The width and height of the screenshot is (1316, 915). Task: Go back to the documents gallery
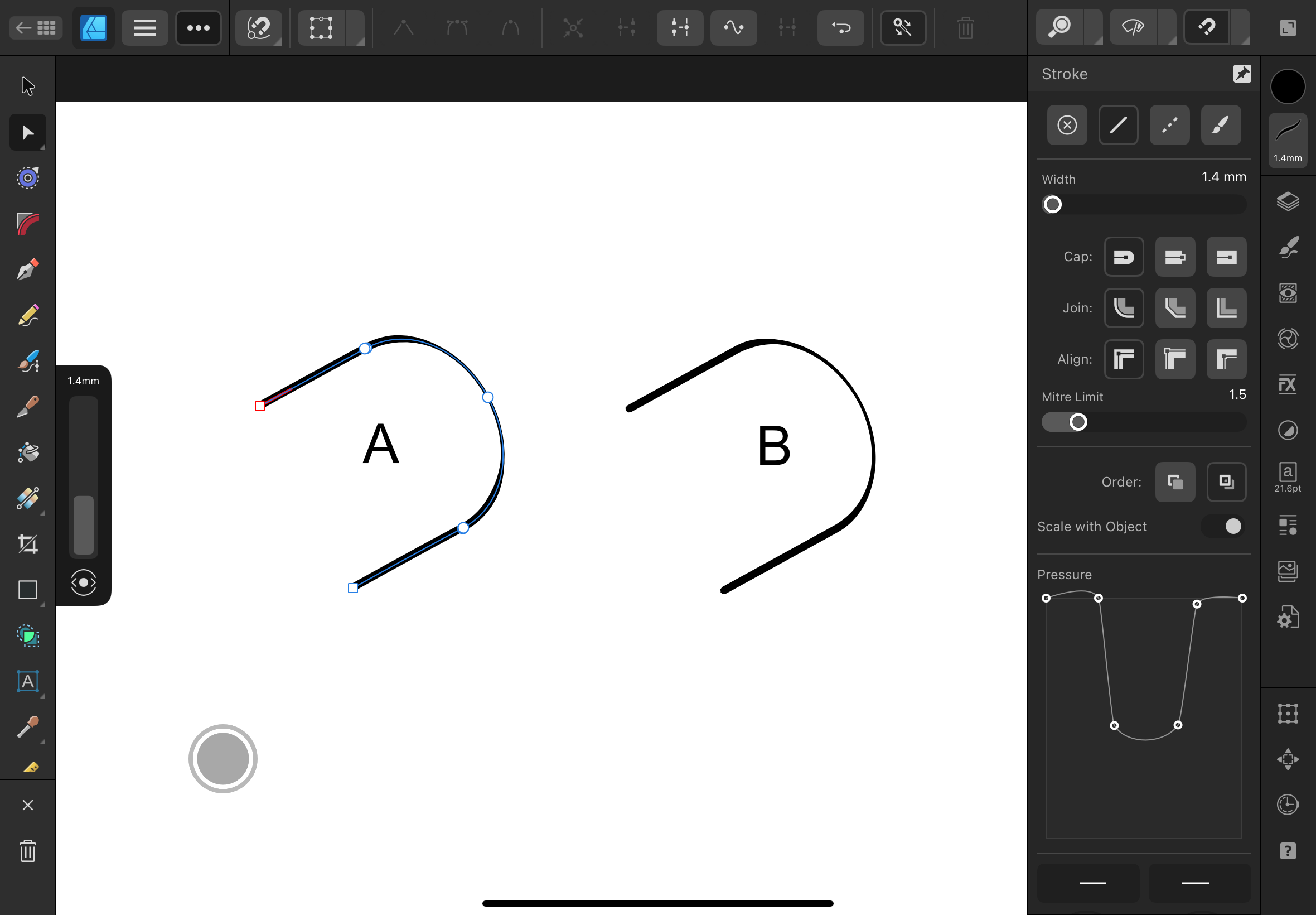(36, 27)
